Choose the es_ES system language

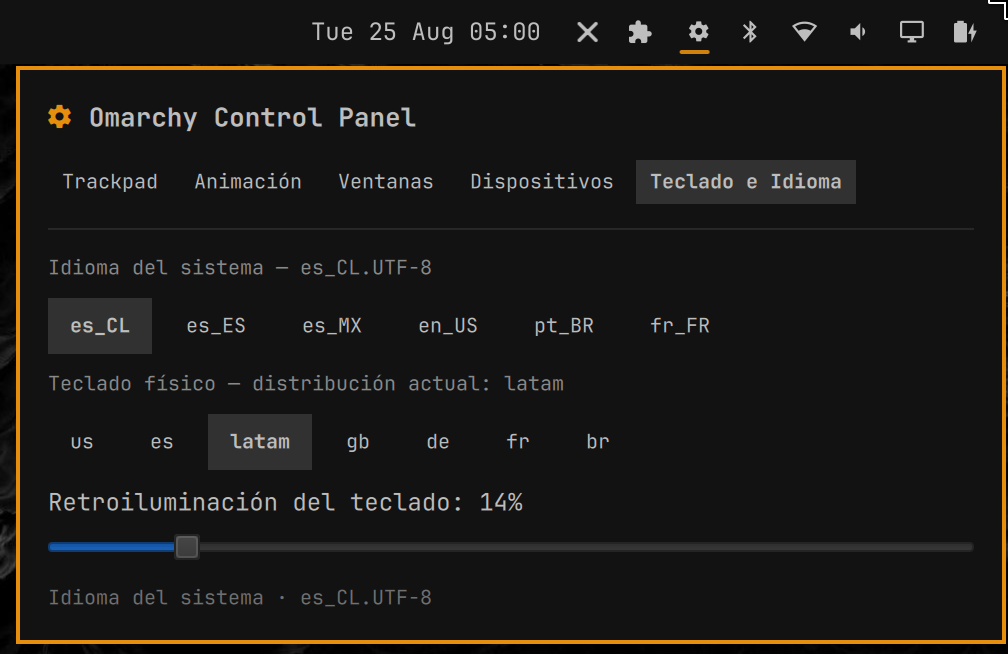(216, 326)
